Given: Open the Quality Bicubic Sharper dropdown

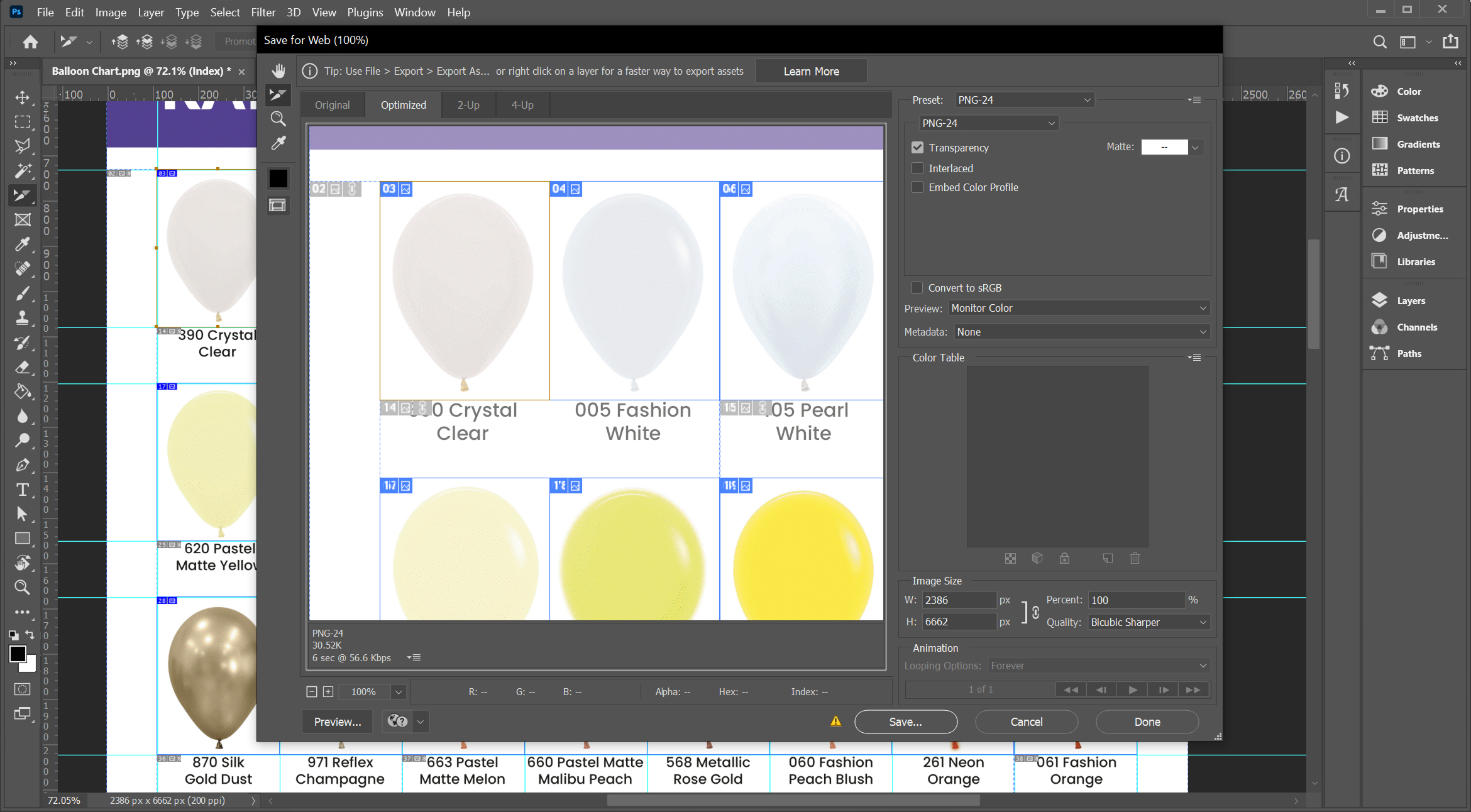Looking at the screenshot, I should click(1149, 622).
